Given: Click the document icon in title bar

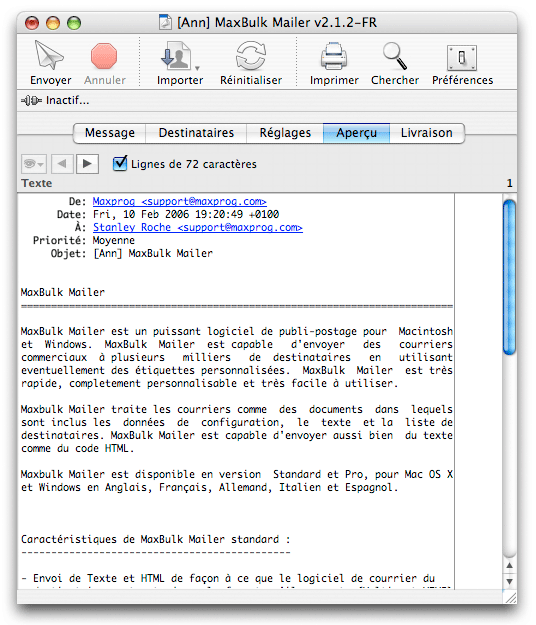Looking at the screenshot, I should (165, 22).
